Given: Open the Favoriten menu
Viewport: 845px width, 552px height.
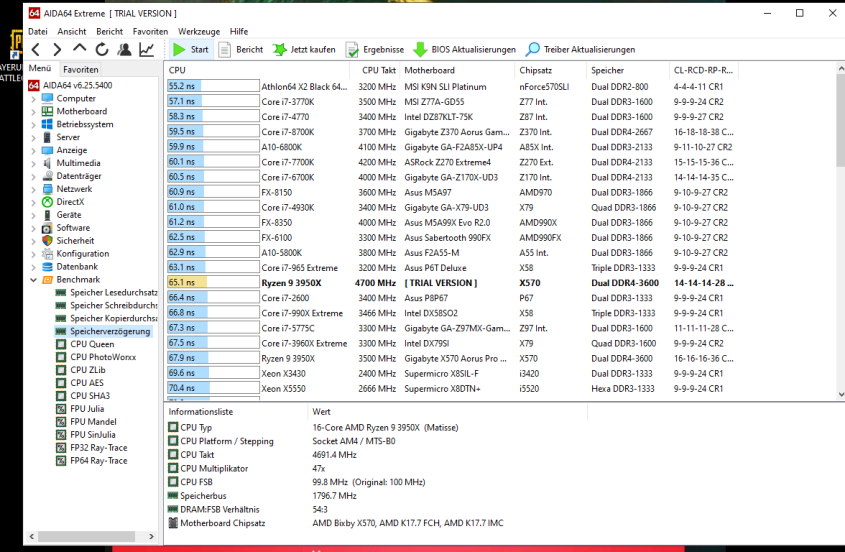Looking at the screenshot, I should [150, 31].
